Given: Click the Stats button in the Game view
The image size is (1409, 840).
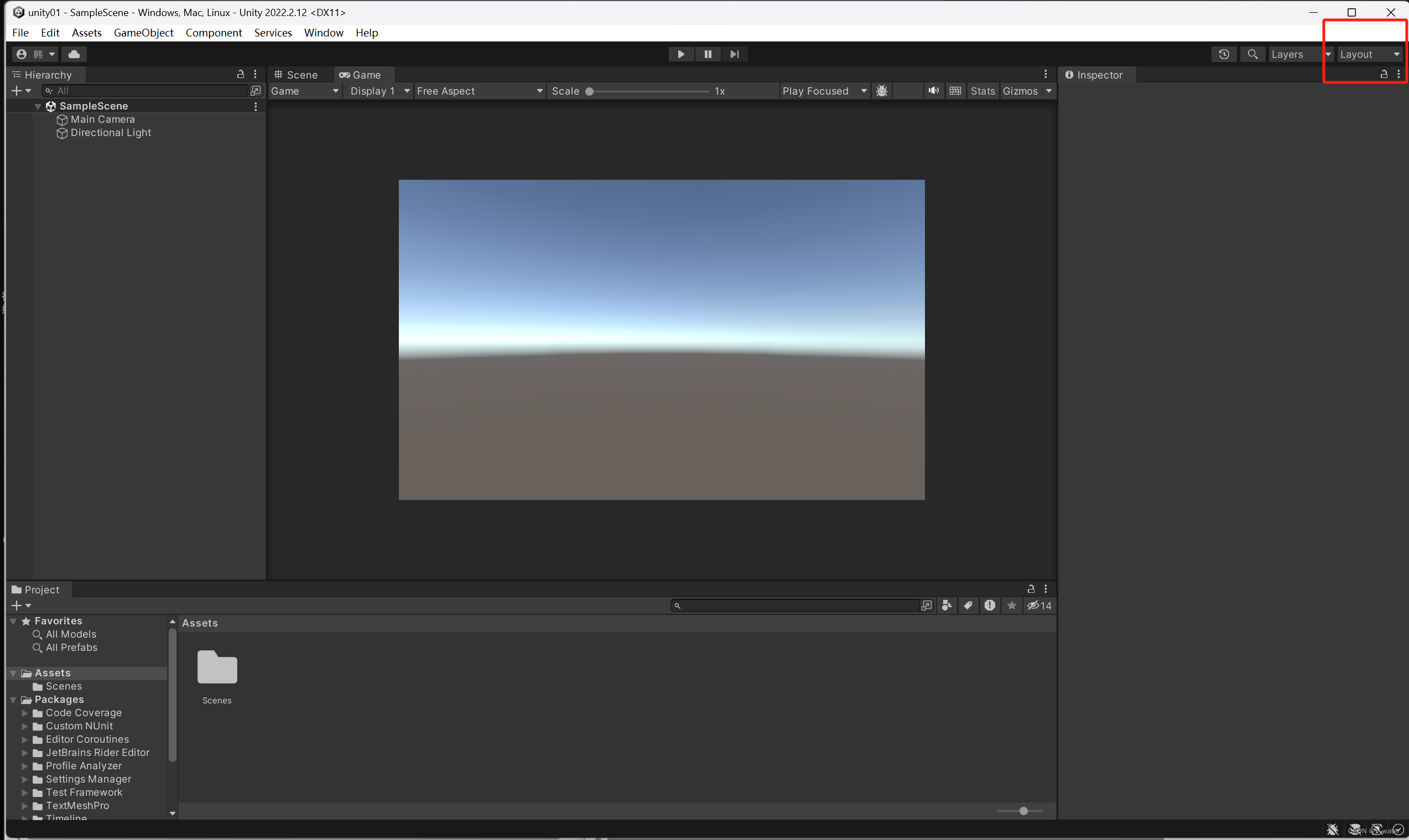Looking at the screenshot, I should (982, 91).
